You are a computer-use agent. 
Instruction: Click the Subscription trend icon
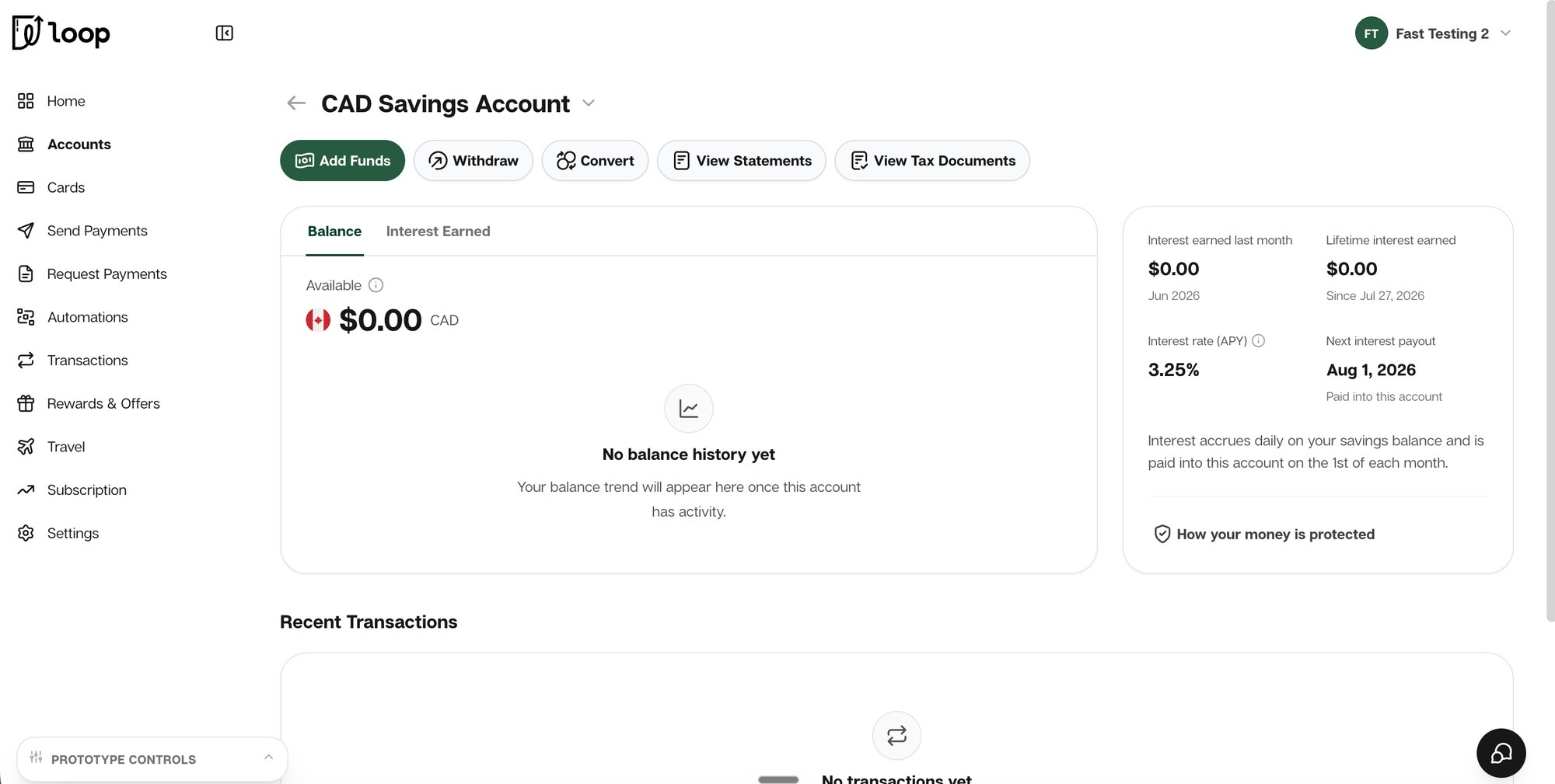[x=26, y=490]
